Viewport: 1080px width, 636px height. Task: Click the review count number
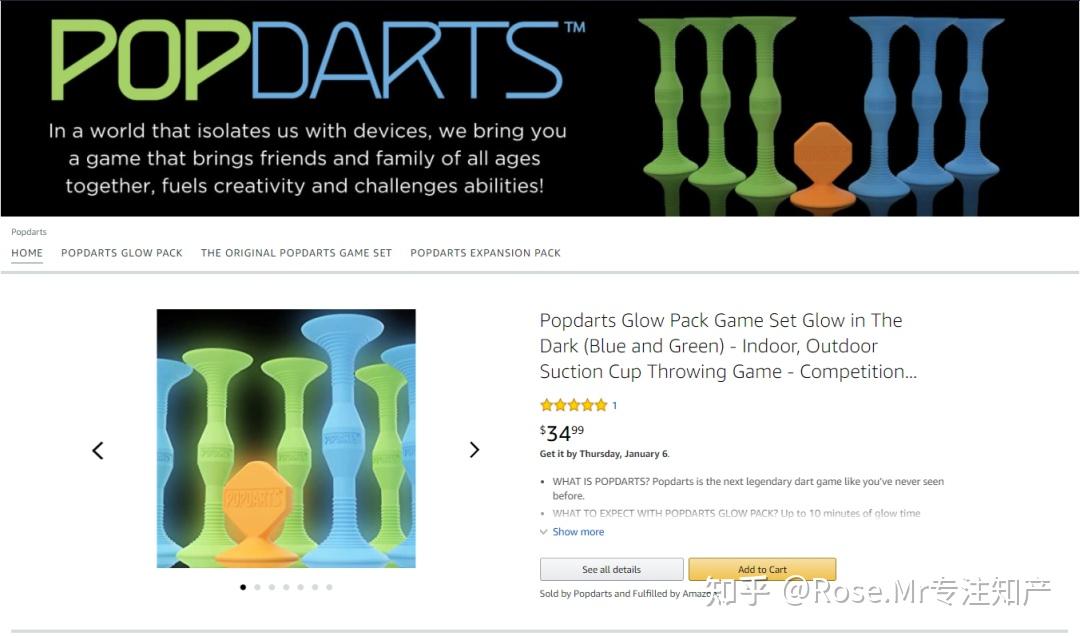pos(614,405)
